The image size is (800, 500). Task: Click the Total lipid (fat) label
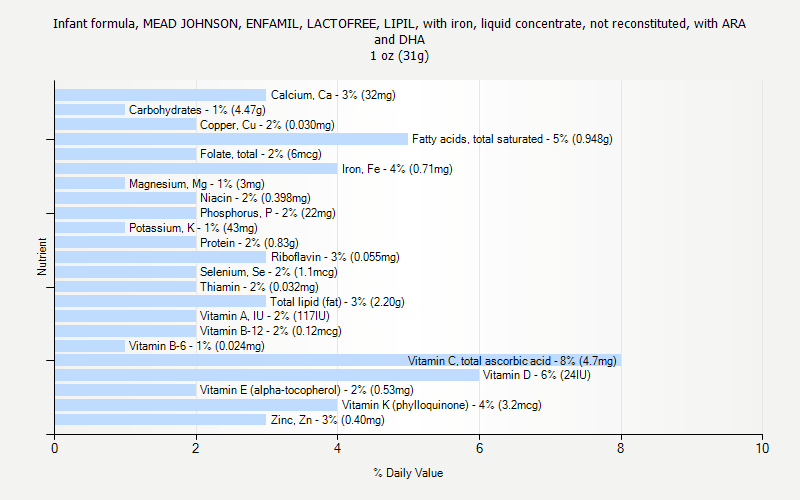pos(337,302)
